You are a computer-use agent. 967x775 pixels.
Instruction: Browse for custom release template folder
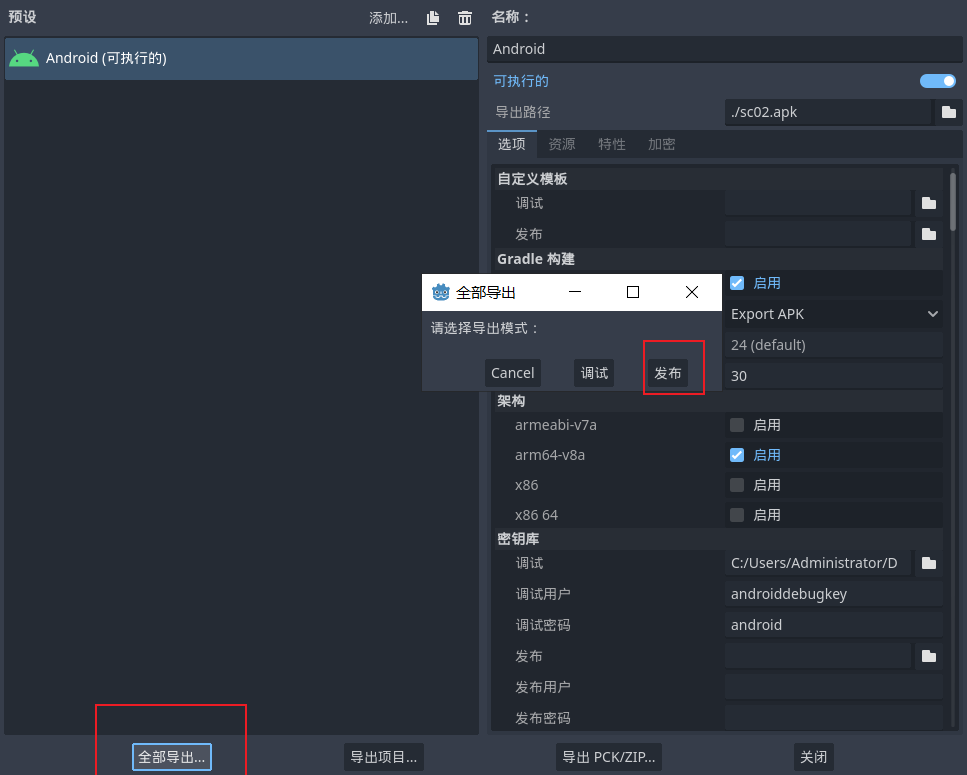pos(929,234)
